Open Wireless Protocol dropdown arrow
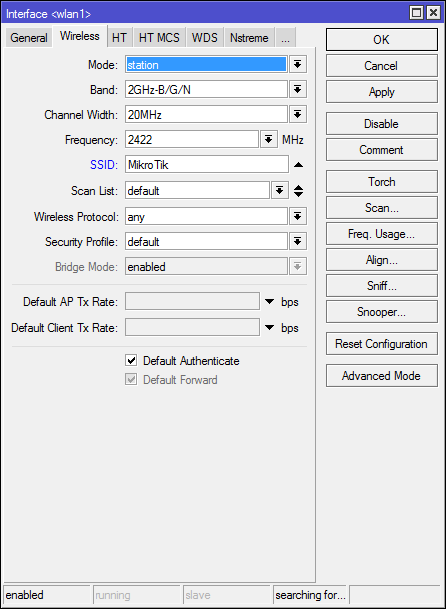Viewport: 446px width, 609px height. pyautogui.click(x=298, y=216)
